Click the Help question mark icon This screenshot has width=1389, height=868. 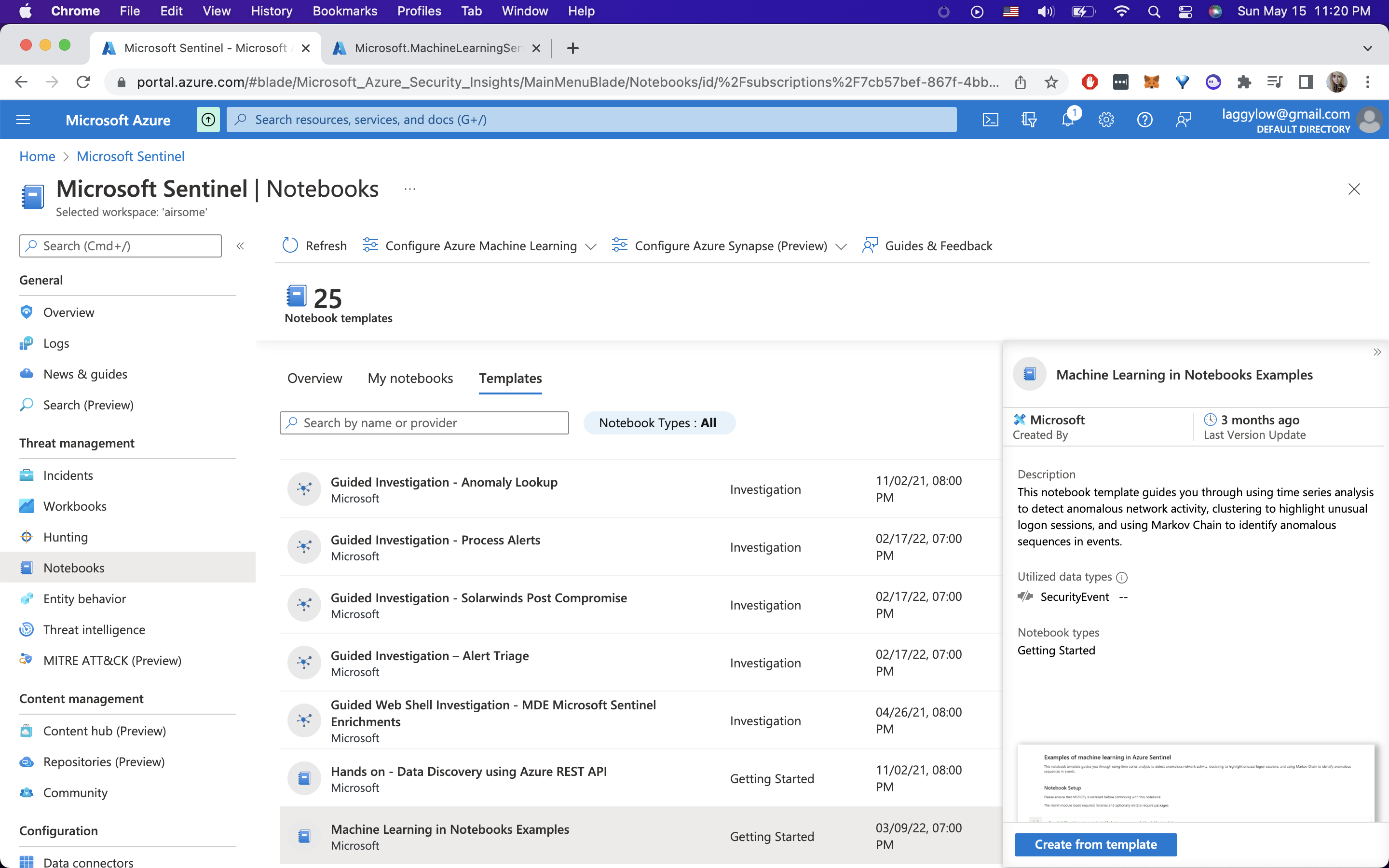coord(1144,120)
